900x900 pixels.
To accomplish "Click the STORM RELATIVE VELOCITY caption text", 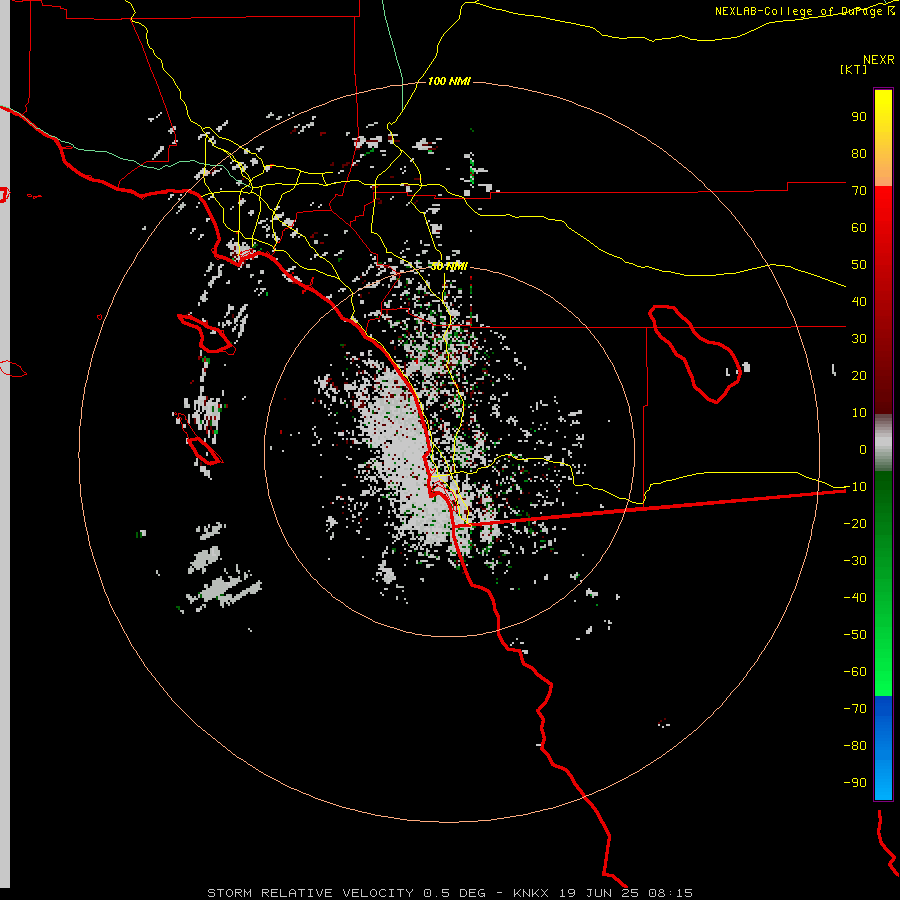I will coord(310,893).
